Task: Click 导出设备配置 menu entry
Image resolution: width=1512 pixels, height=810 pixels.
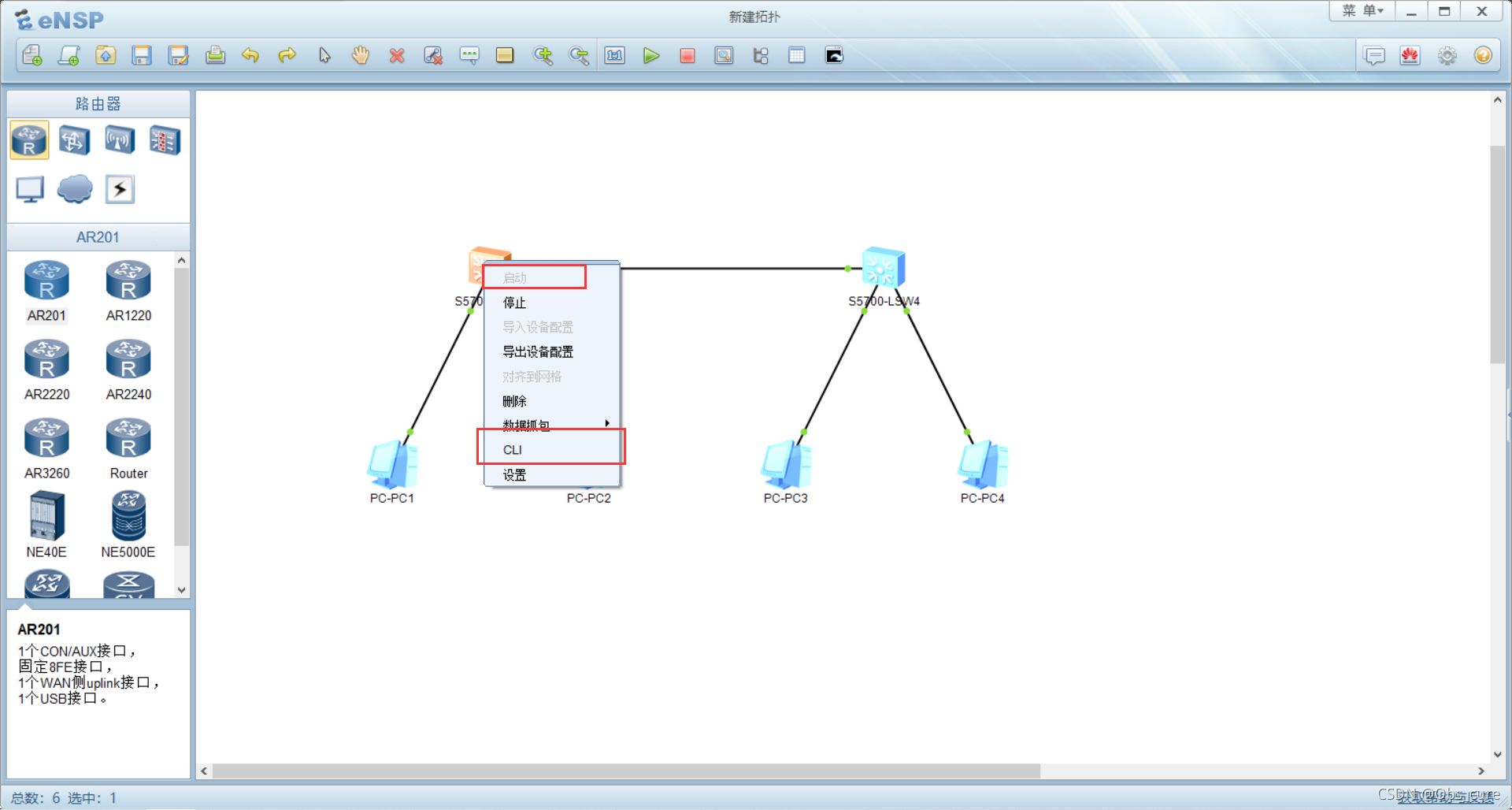Action: [538, 351]
